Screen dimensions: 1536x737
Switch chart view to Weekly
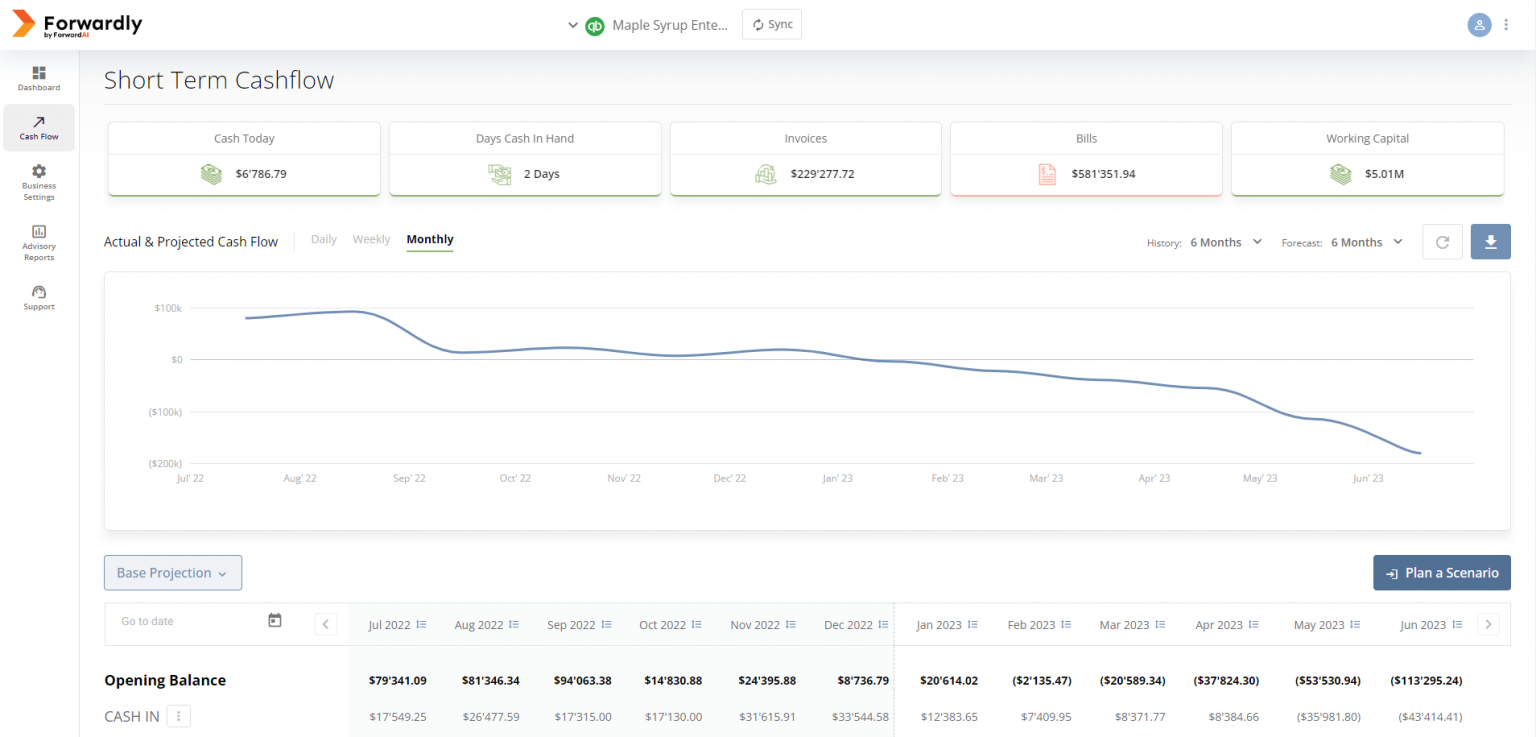pos(371,239)
